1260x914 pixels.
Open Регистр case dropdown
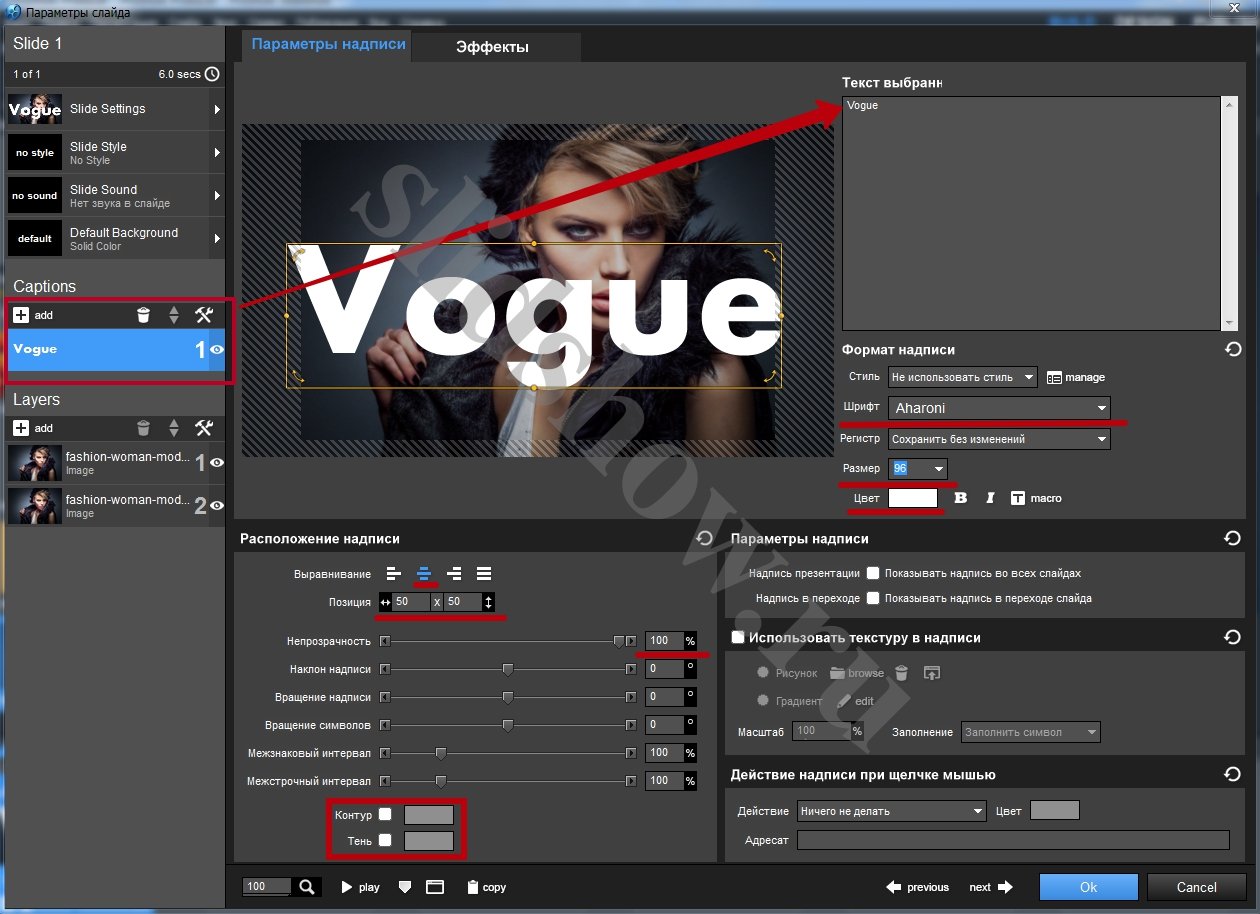point(999,439)
